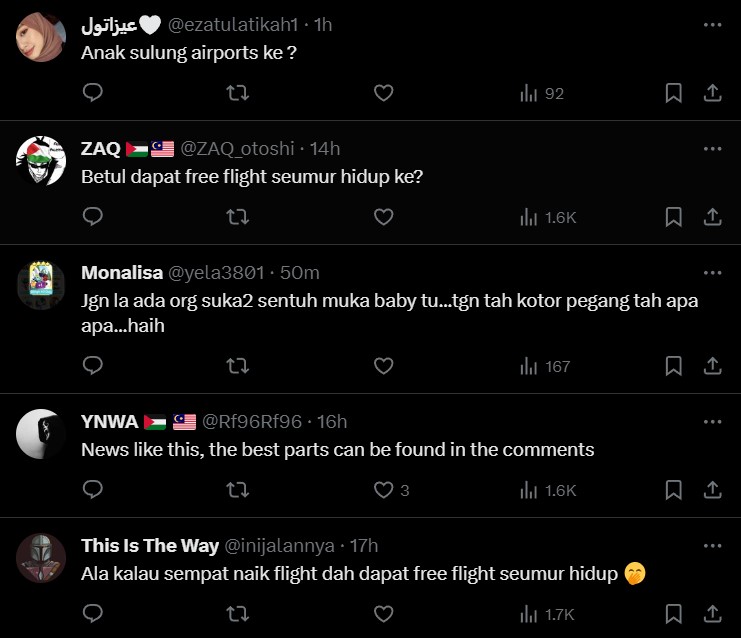Reply to This Is The Way's tweet
Screen dimensions: 741x638
tap(93, 613)
